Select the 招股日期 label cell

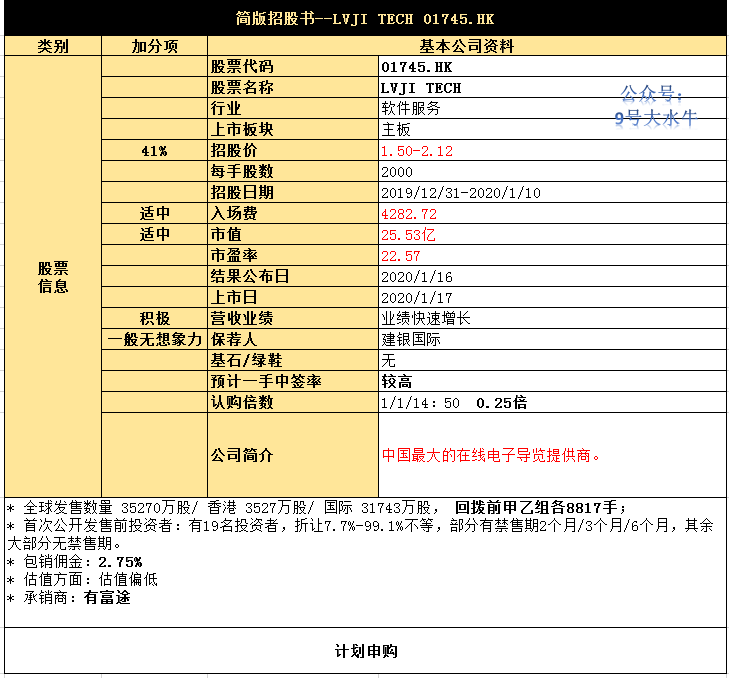tap(293, 193)
